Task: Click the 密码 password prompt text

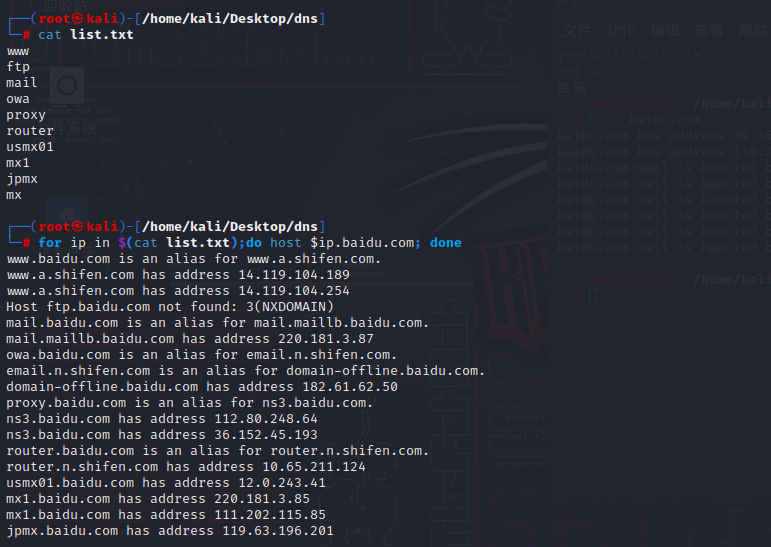Action: pos(572,87)
